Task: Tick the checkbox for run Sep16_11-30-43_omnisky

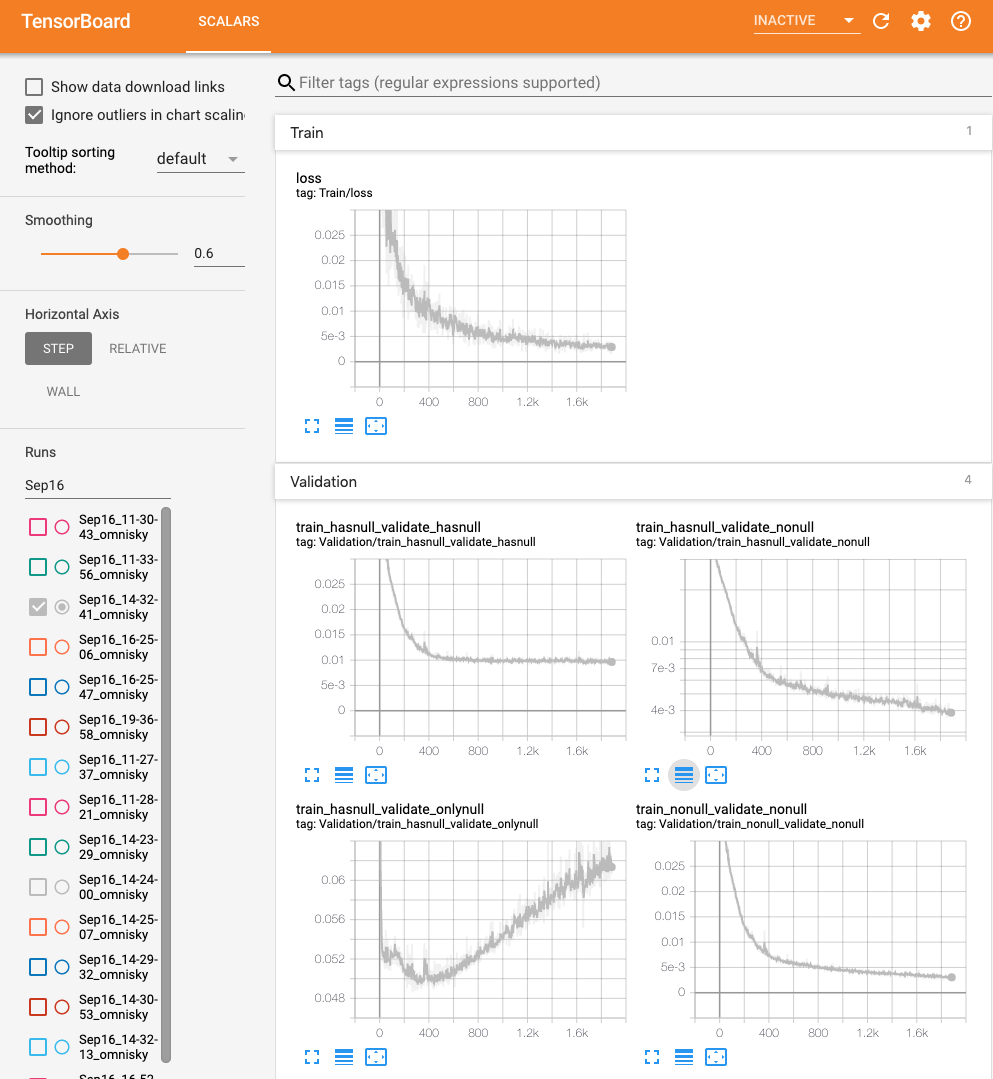Action: [38, 527]
